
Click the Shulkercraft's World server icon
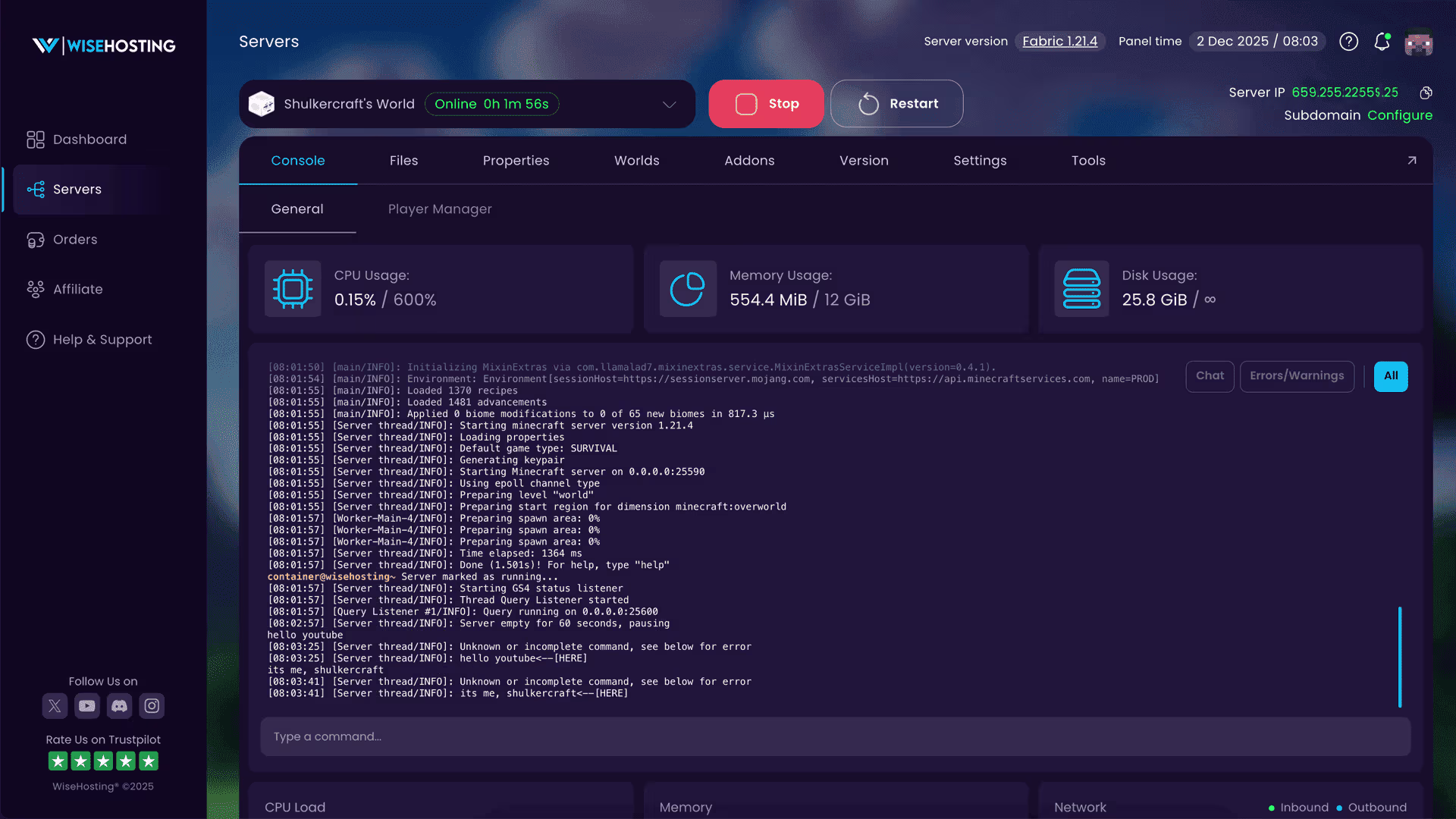[262, 104]
